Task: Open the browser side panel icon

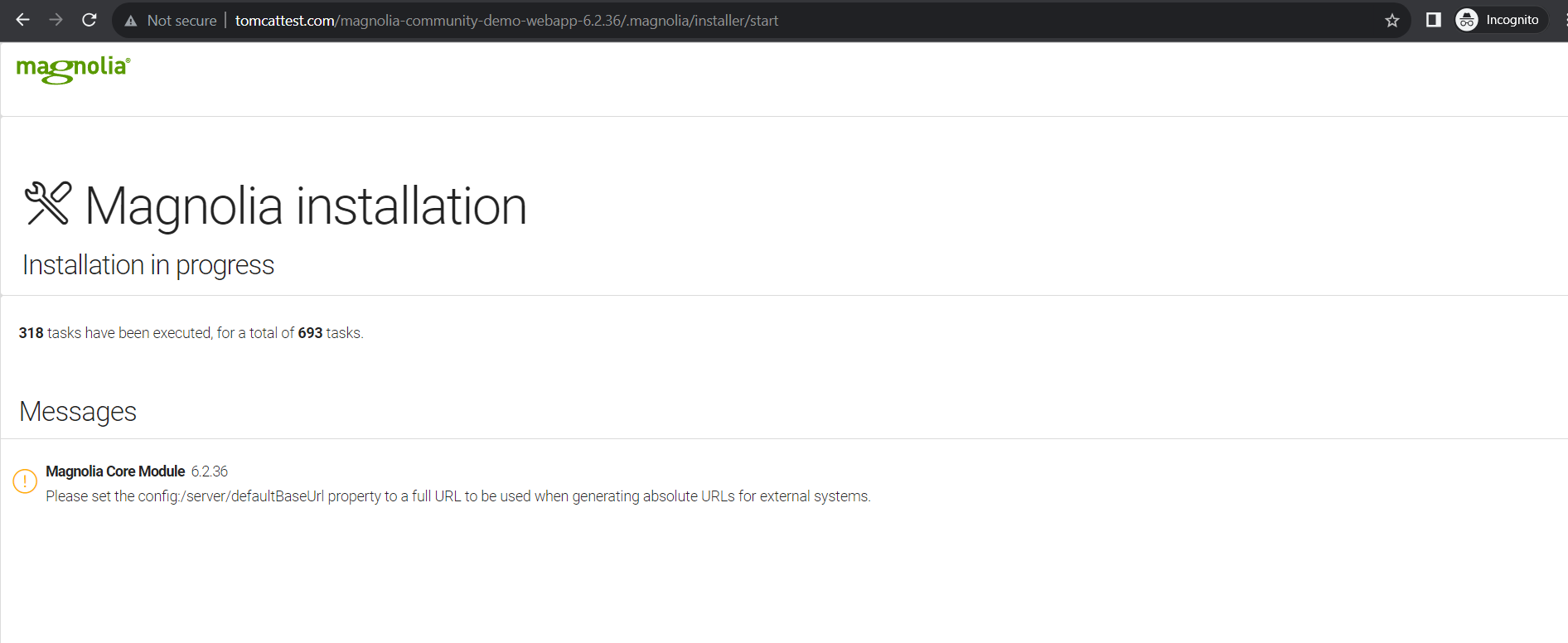Action: point(1433,20)
